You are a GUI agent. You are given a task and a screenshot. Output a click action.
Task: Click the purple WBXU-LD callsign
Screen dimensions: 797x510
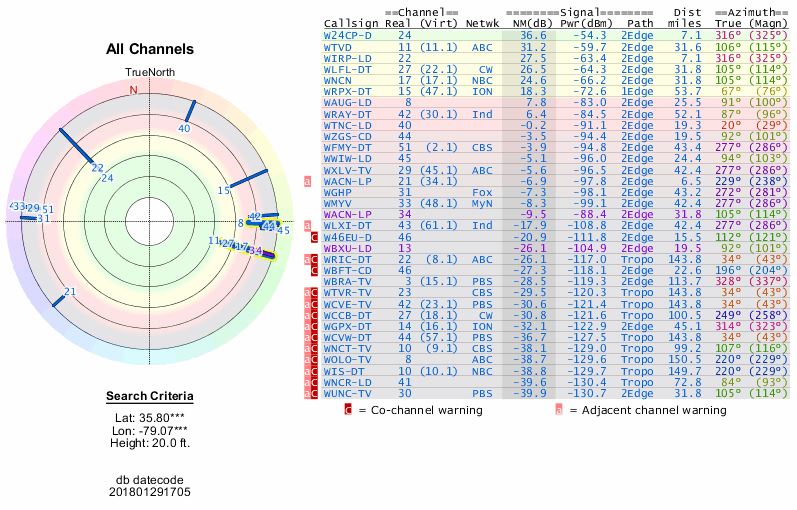pos(347,248)
